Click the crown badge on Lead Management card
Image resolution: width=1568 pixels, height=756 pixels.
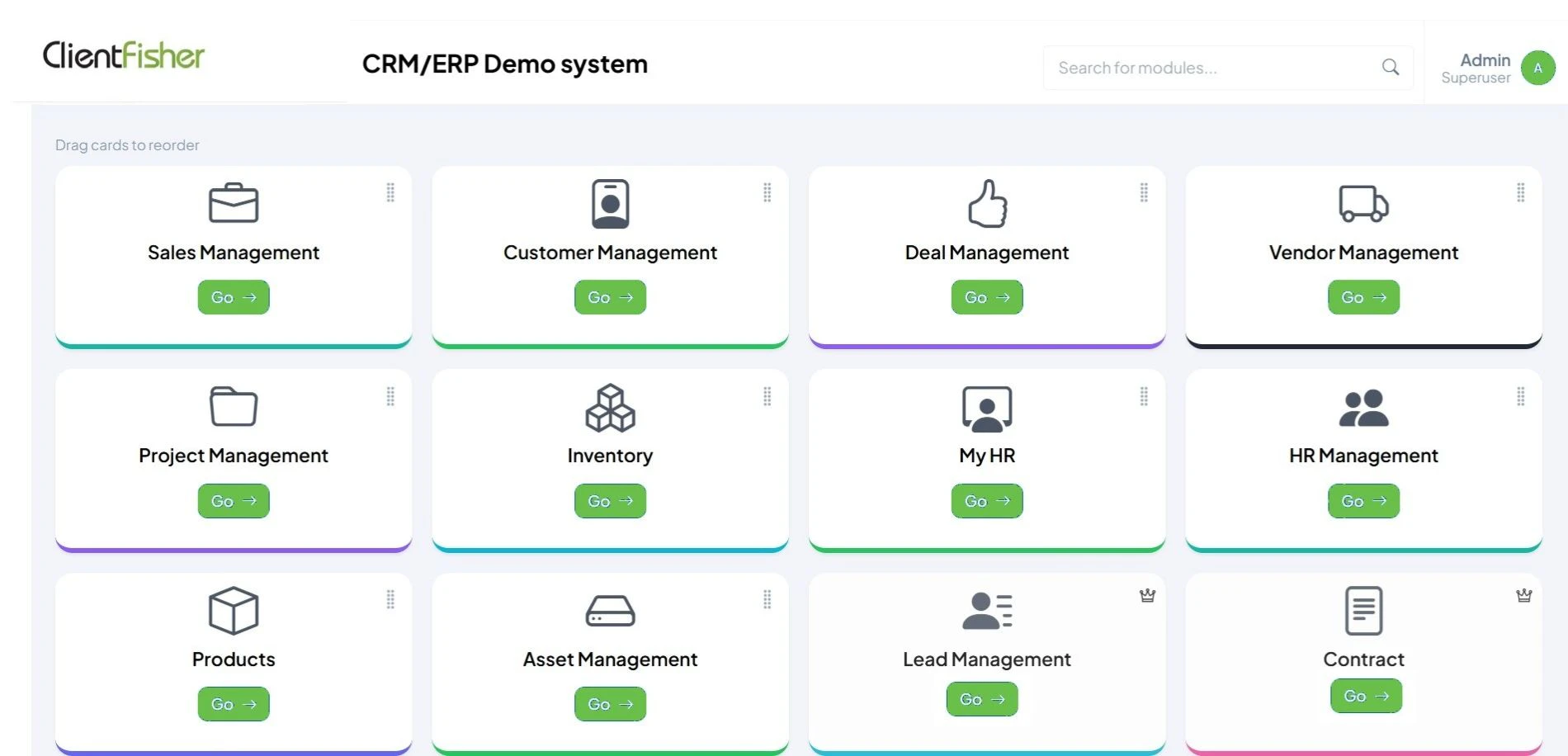pyautogui.click(x=1147, y=596)
